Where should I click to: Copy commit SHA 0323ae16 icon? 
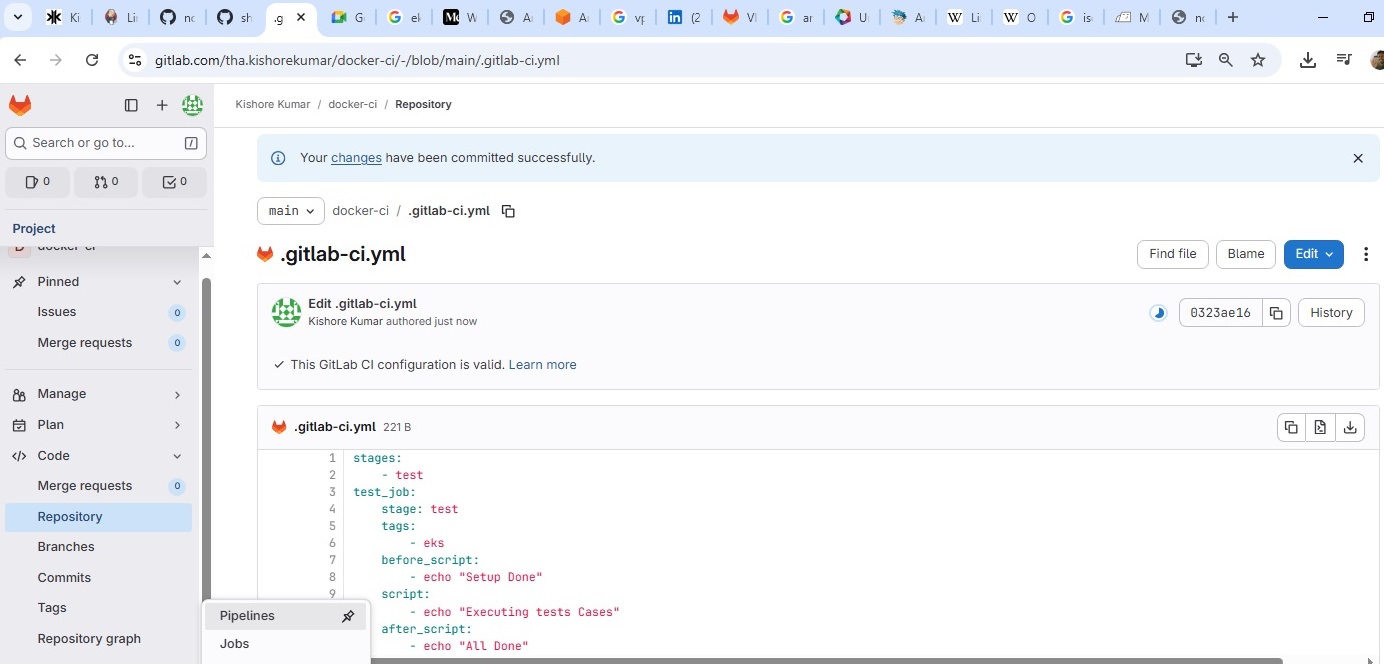pyautogui.click(x=1276, y=313)
